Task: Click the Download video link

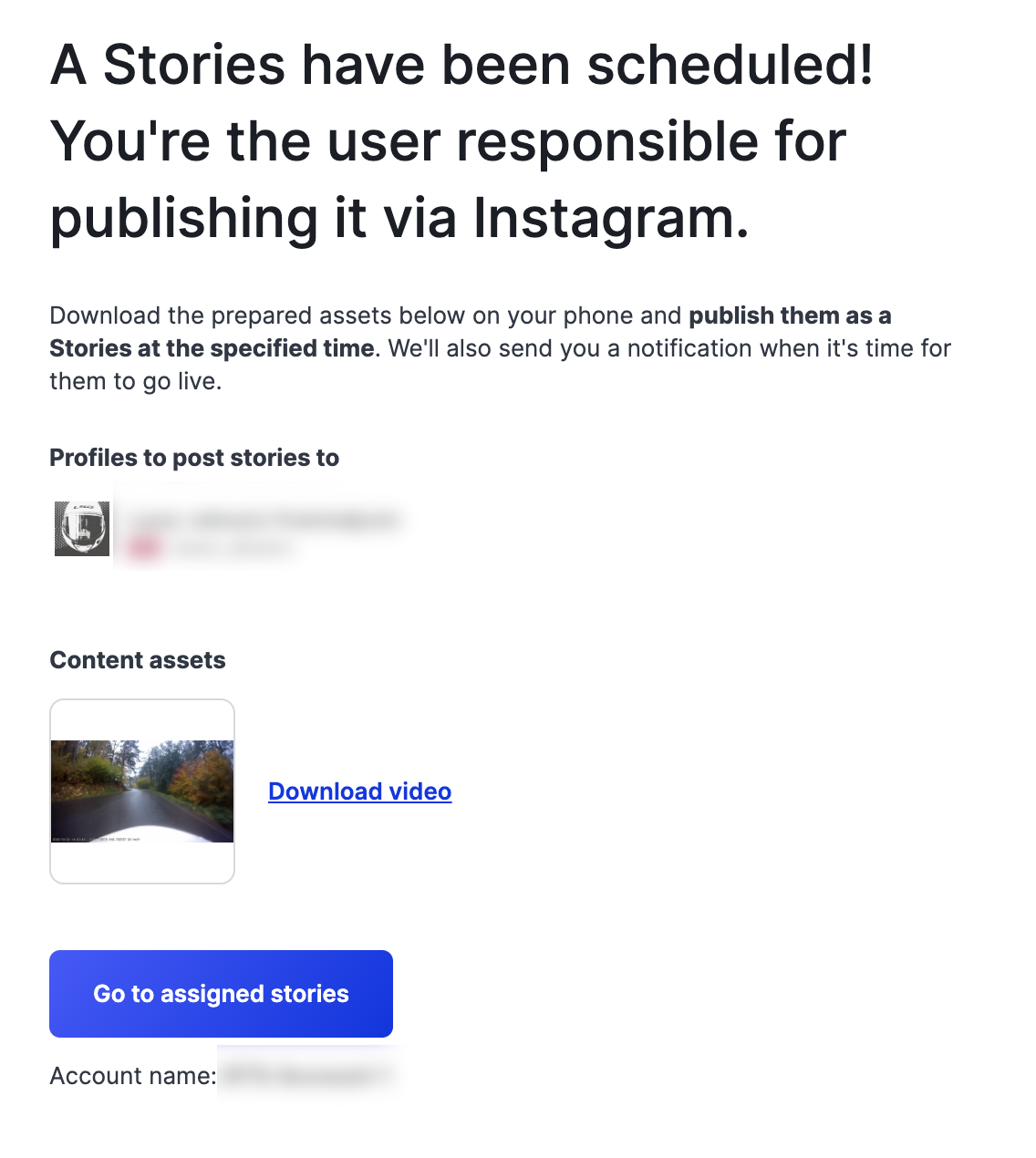Action: coord(359,791)
